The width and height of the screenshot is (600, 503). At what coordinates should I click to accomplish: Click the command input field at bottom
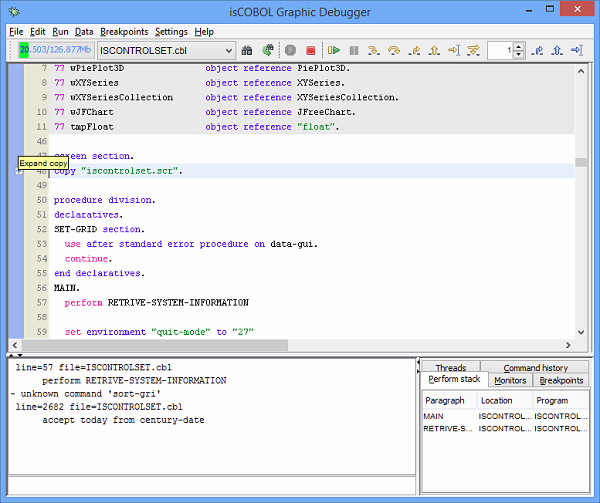point(210,486)
